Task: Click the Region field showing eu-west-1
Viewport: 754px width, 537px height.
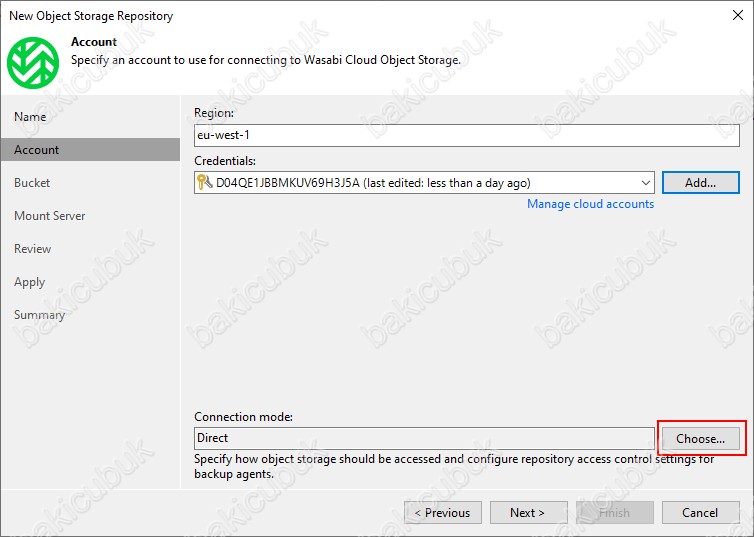Action: 466,136
